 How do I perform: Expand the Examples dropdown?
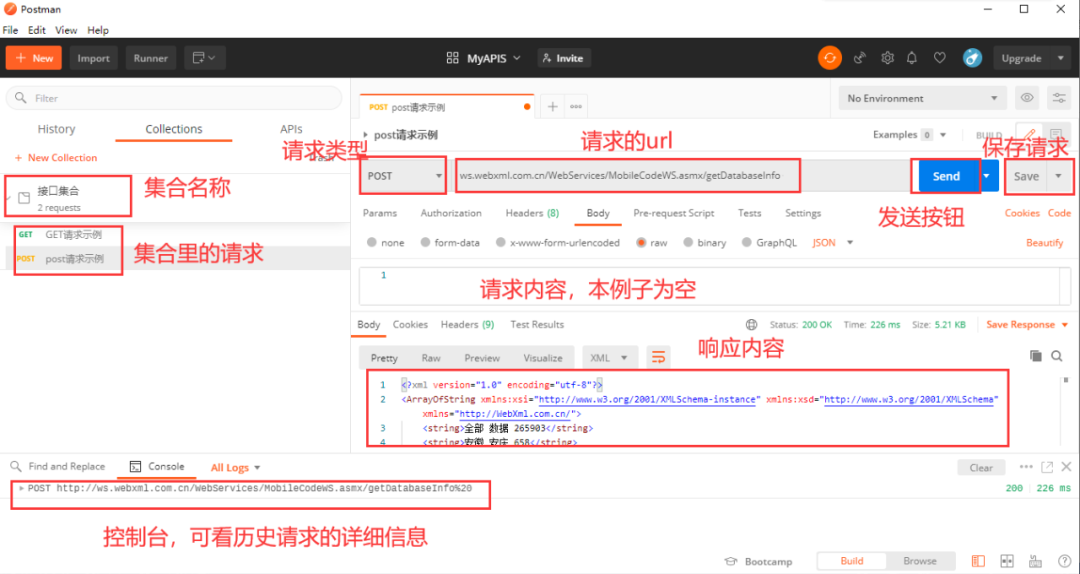pos(909,134)
